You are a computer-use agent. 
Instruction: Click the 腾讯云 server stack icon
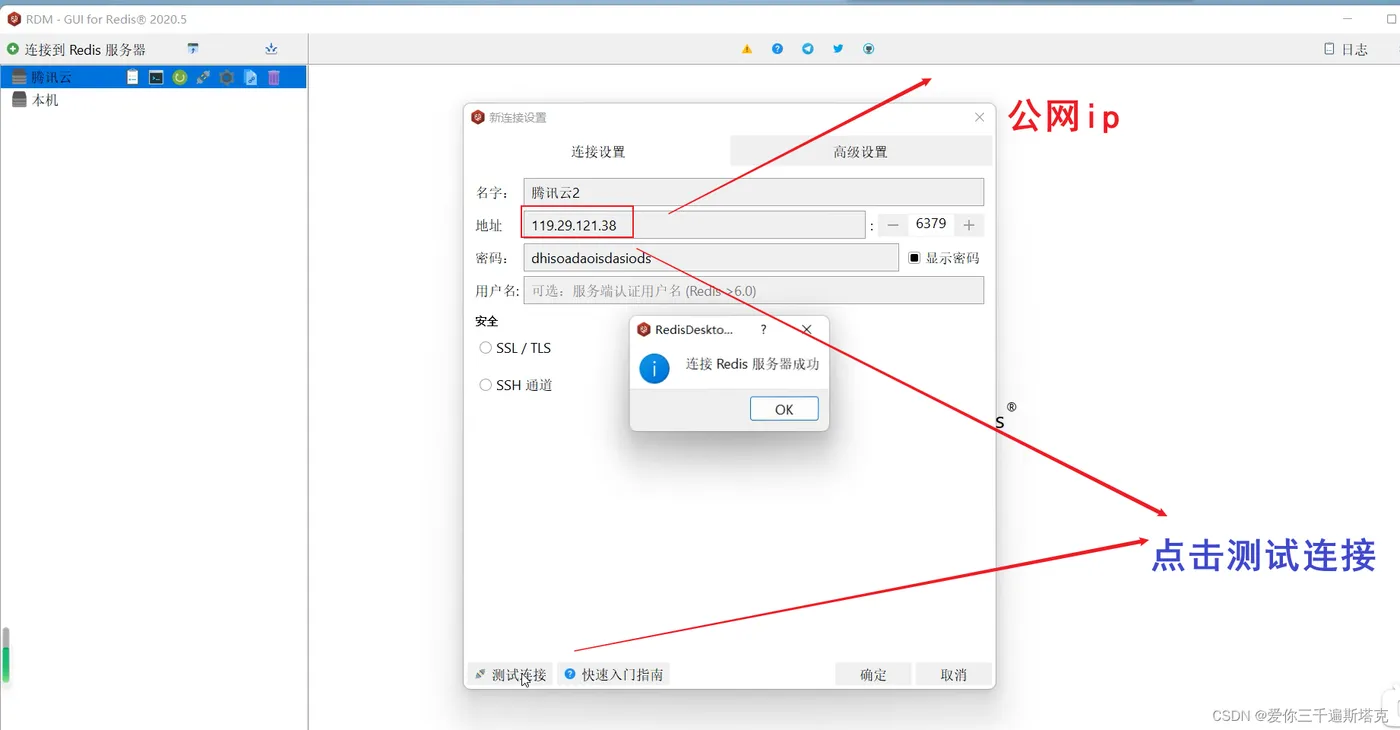[x=19, y=77]
